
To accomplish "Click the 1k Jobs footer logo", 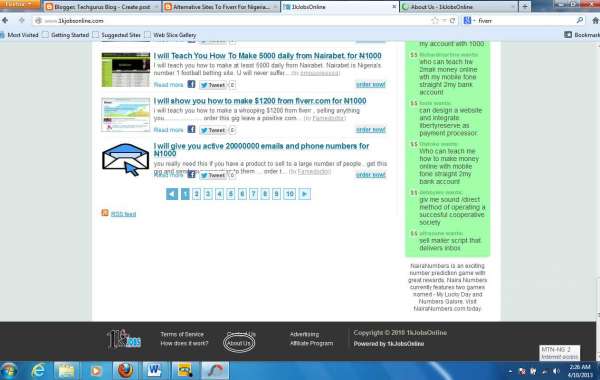I will (124, 339).
